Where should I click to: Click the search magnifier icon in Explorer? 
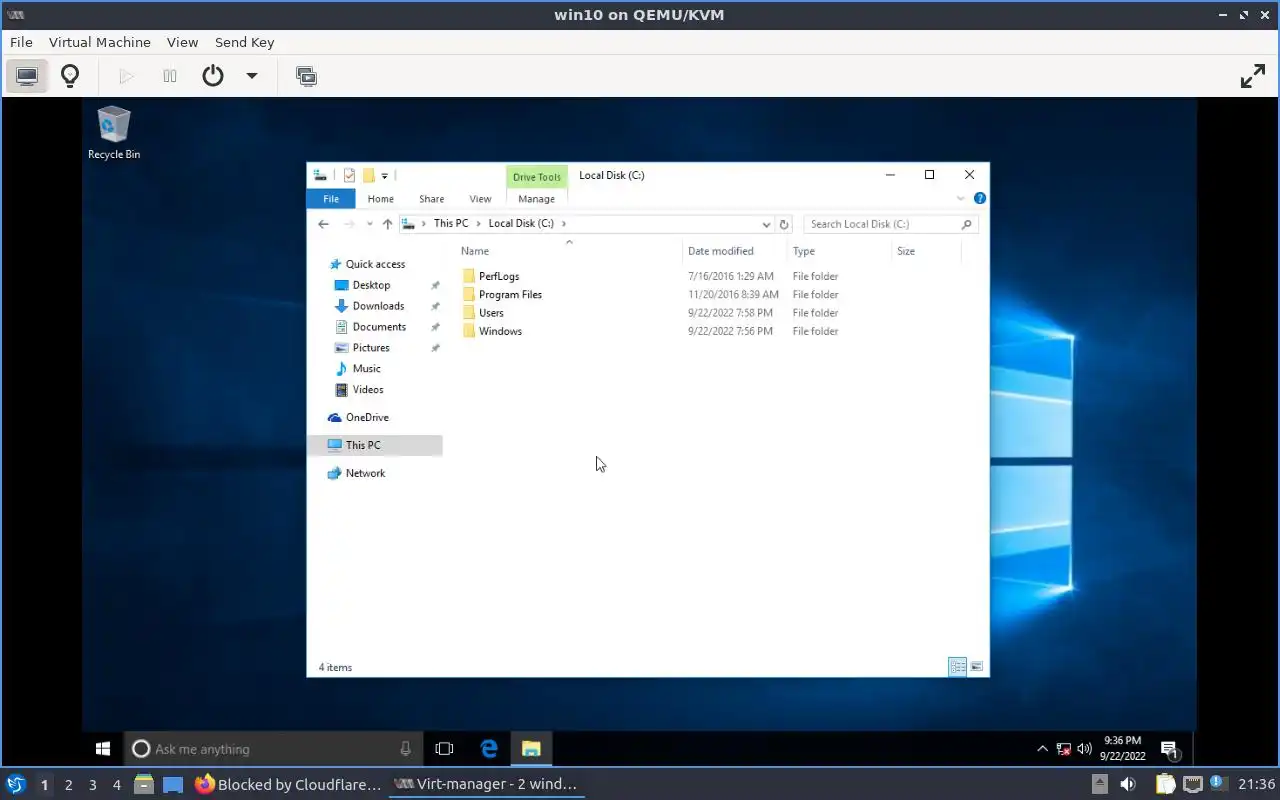pos(966,224)
